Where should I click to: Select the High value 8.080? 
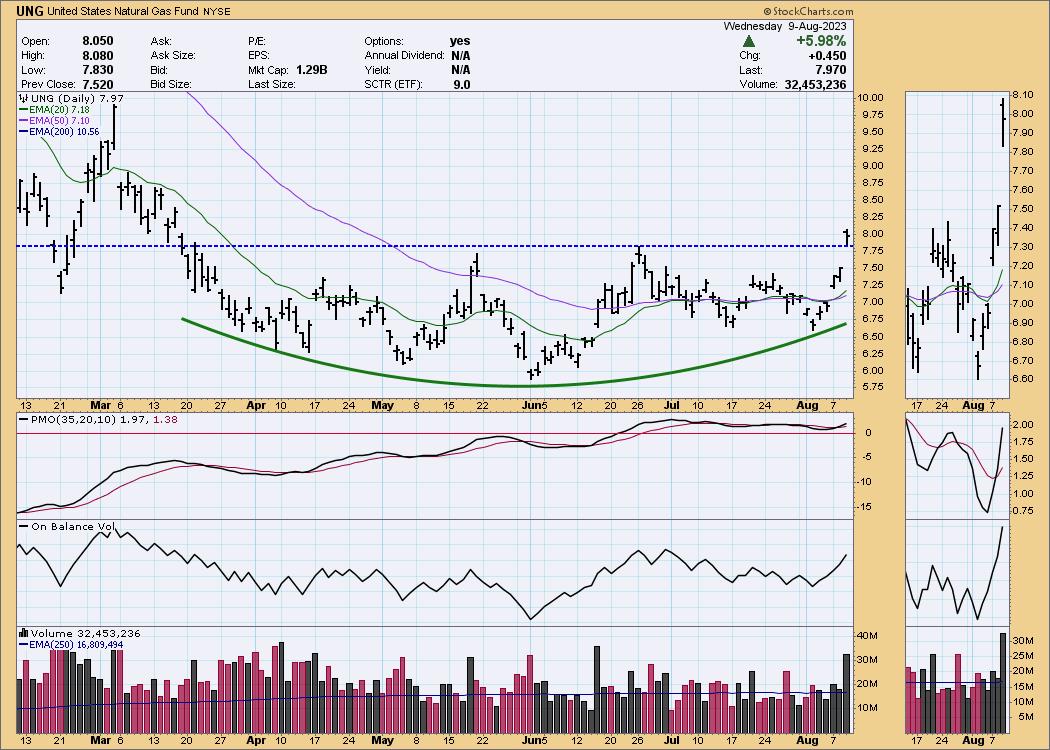pos(98,56)
